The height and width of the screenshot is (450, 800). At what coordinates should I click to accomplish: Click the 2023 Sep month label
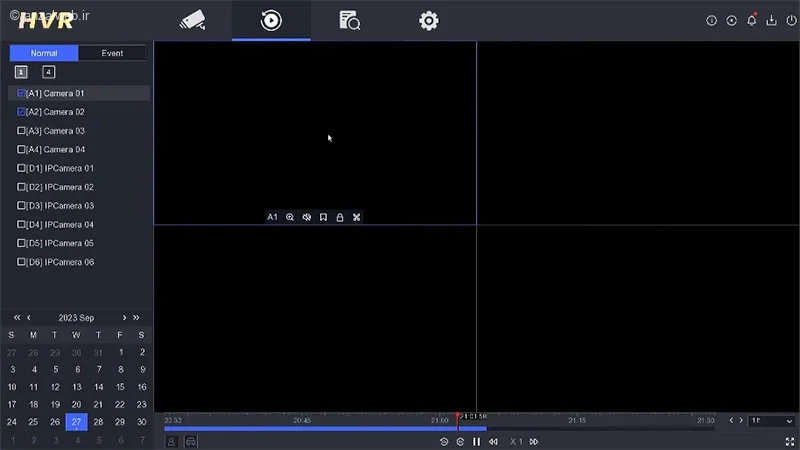click(x=76, y=318)
